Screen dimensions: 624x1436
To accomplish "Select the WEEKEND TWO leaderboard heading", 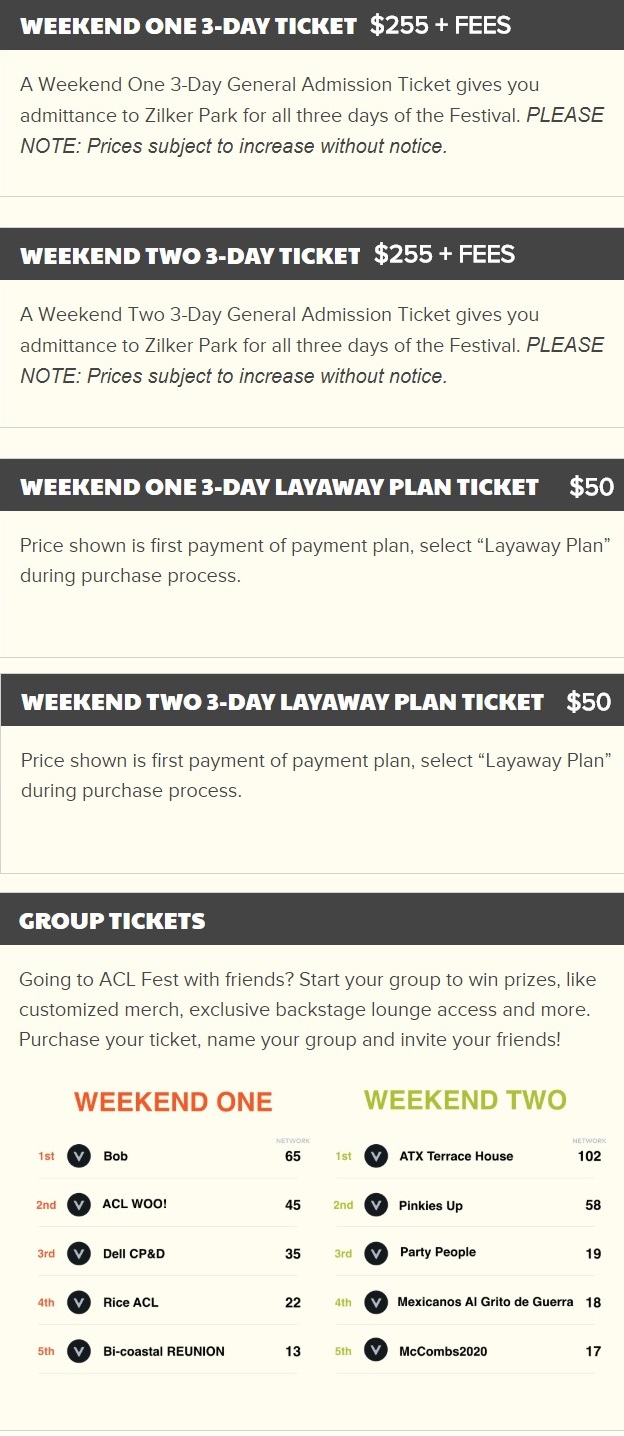I will click(466, 1101).
